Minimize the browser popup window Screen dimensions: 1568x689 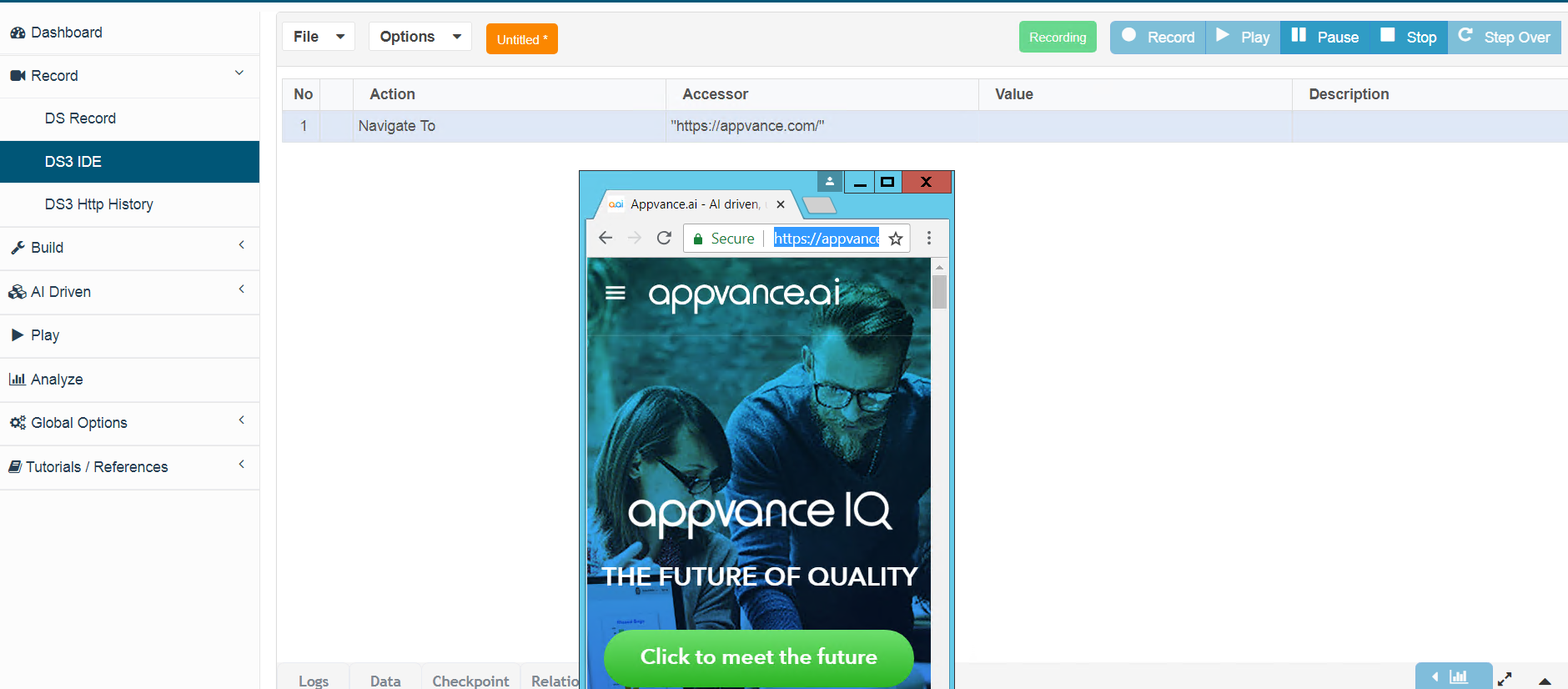click(860, 182)
